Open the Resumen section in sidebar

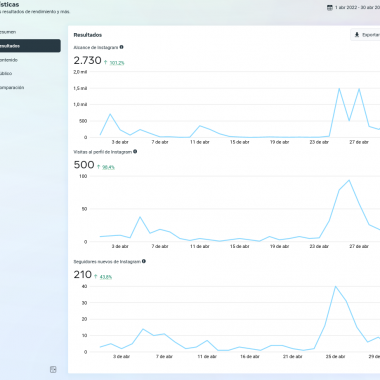(x=8, y=32)
